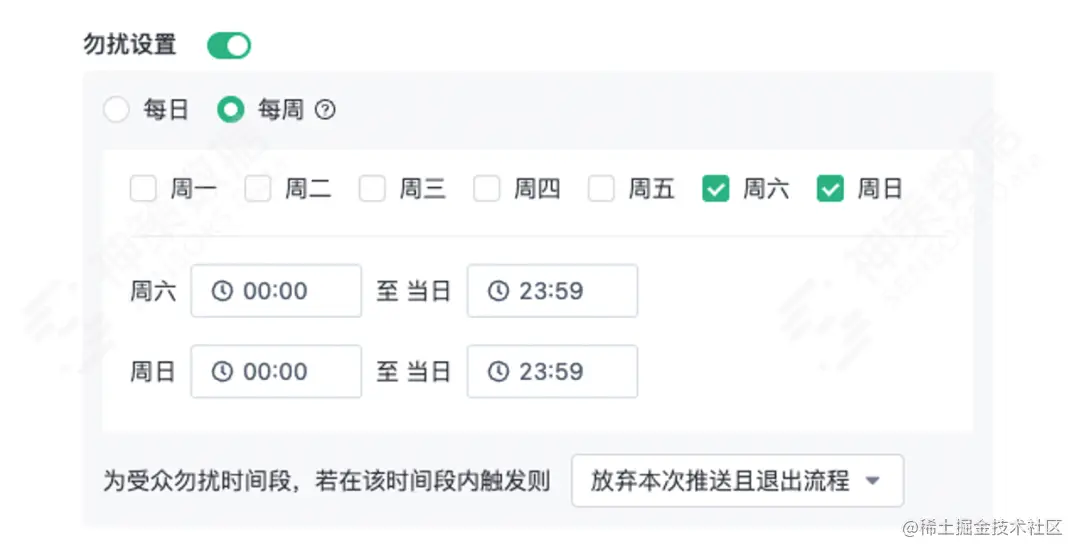This screenshot has width=1080, height=555.
Task: Check the 周一 checkbox
Action: coord(143,189)
